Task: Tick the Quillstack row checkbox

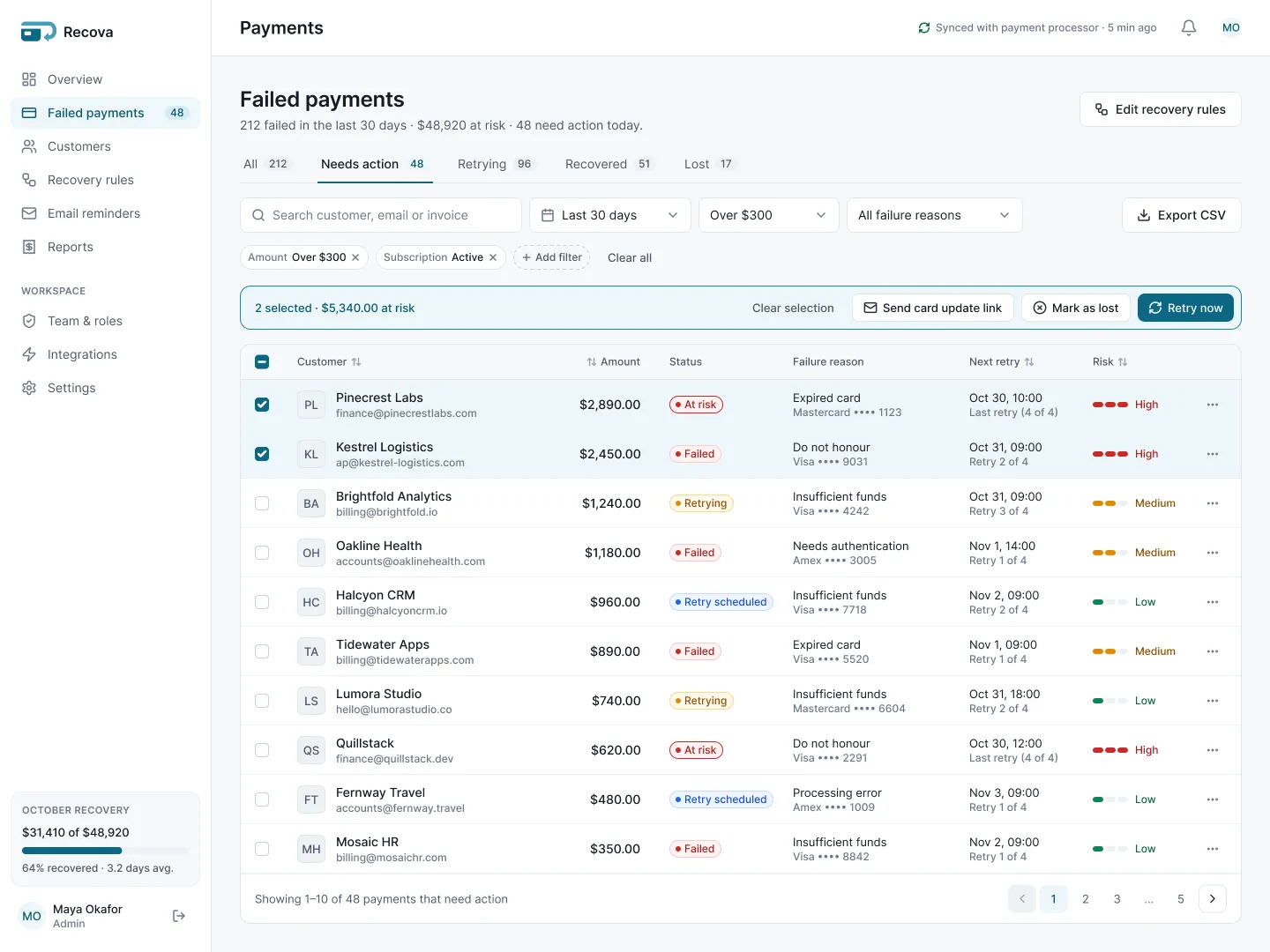Action: tap(262, 750)
